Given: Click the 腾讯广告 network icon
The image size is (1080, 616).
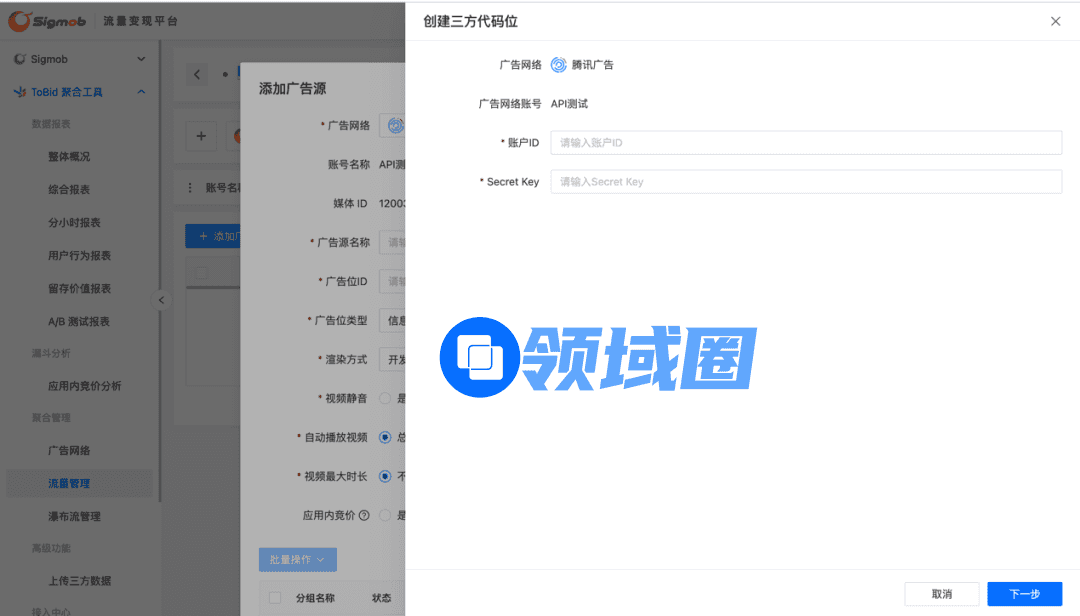Looking at the screenshot, I should click(x=559, y=65).
